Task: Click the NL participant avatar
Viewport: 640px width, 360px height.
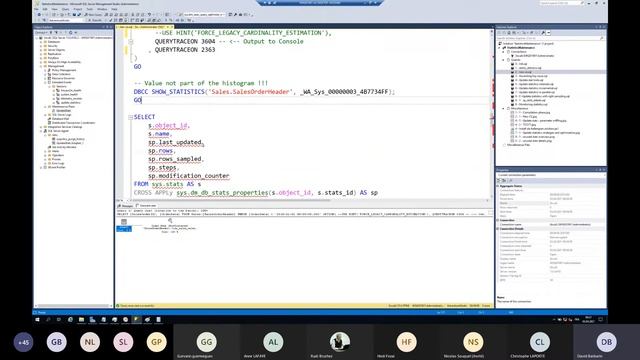Action: pos(90,342)
